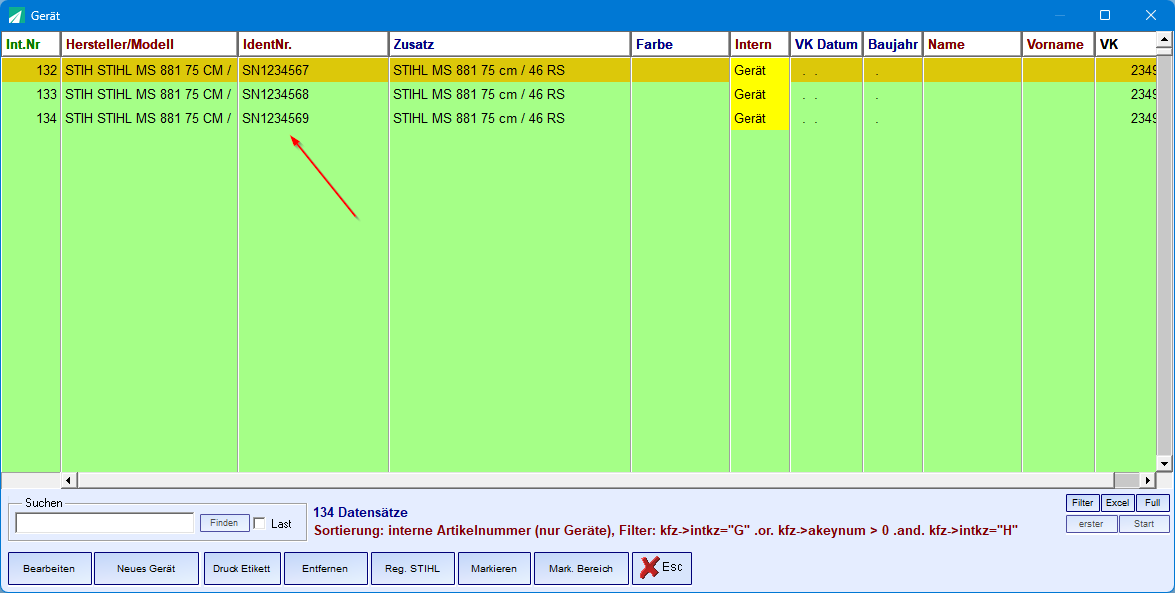The image size is (1175, 593).
Task: Select cell SN1234569
Action: point(313,118)
